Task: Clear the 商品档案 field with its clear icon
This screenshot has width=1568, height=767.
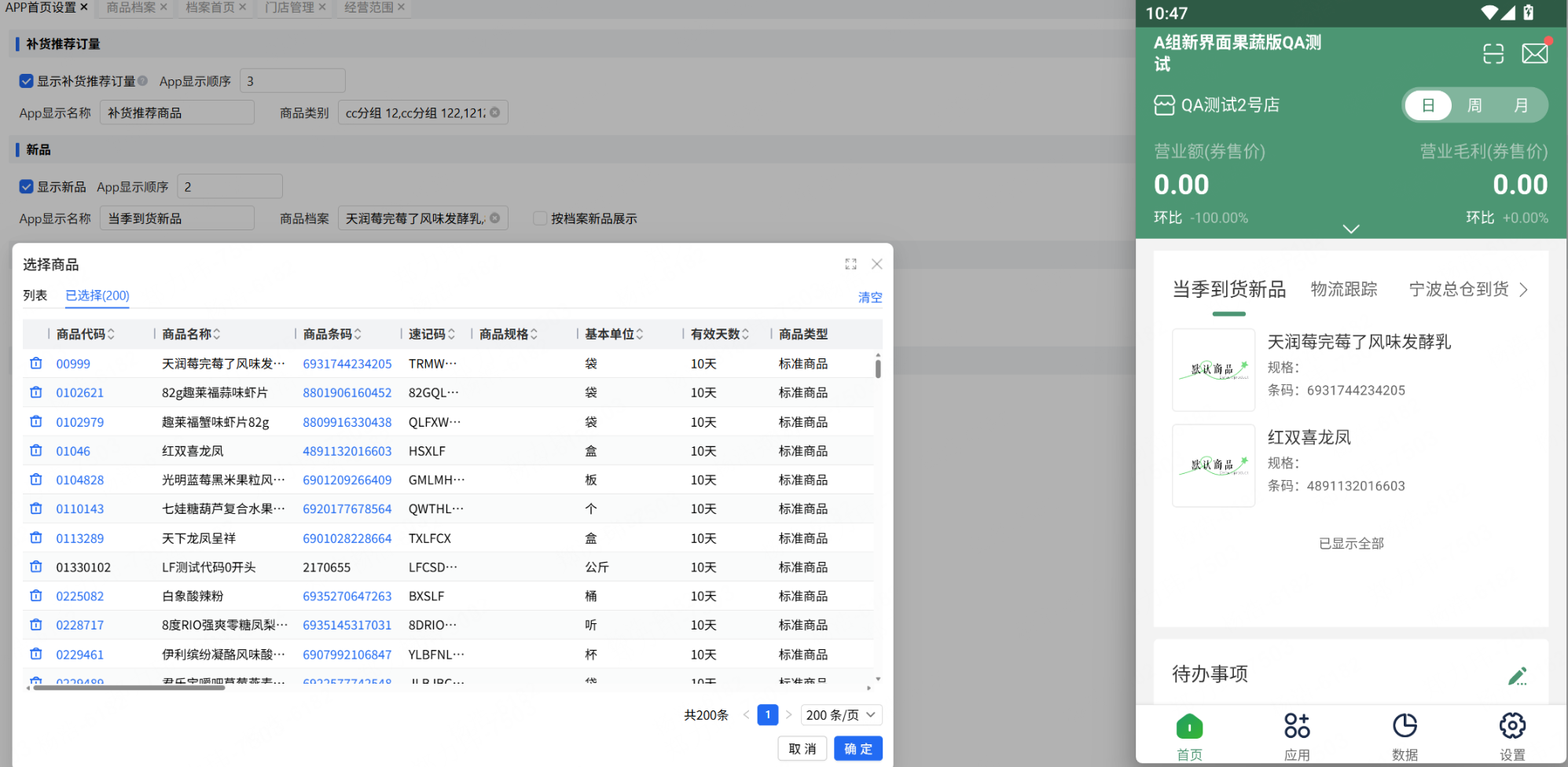Action: 495,218
